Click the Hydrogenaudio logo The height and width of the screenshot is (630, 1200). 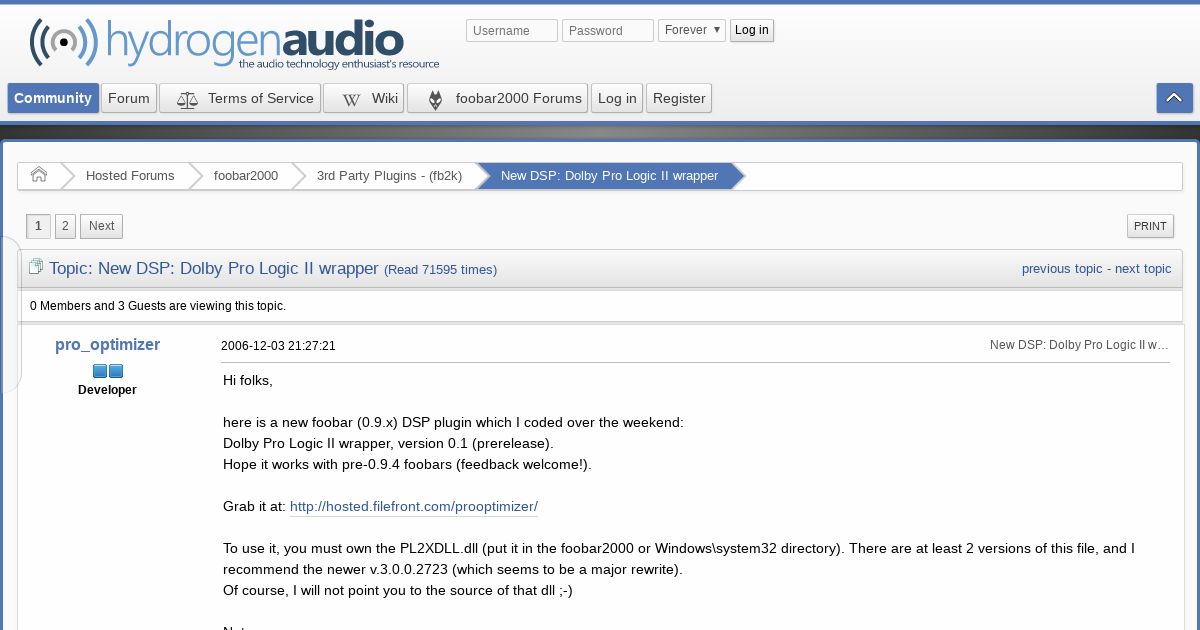click(234, 43)
